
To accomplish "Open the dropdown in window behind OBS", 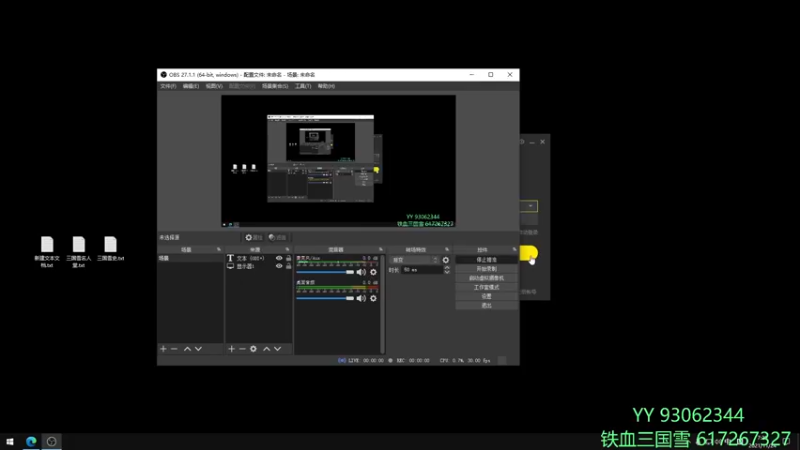I will point(531,206).
